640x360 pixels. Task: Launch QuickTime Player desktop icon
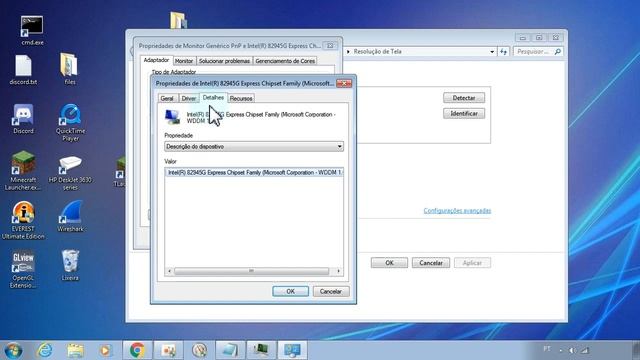coord(70,122)
